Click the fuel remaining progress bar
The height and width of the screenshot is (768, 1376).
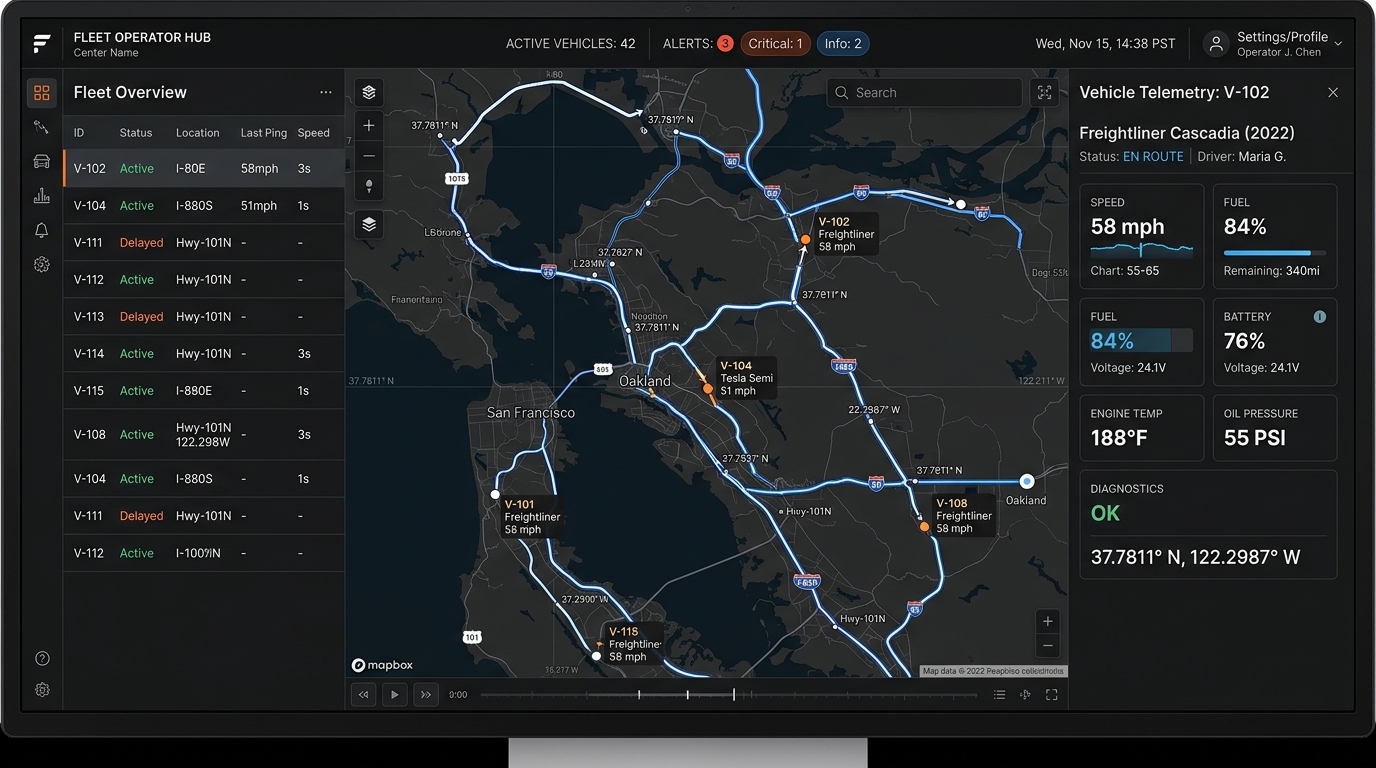tap(1275, 253)
